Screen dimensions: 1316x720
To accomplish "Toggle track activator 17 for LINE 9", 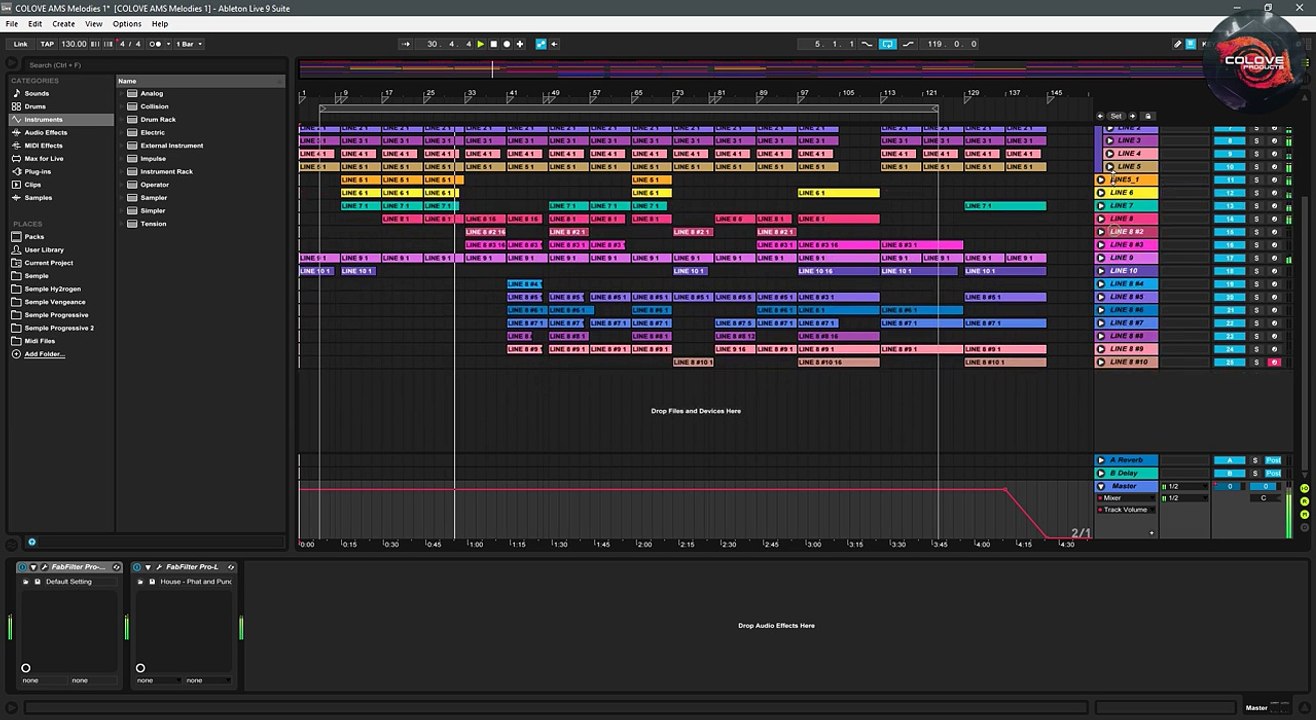I will coord(1230,258).
